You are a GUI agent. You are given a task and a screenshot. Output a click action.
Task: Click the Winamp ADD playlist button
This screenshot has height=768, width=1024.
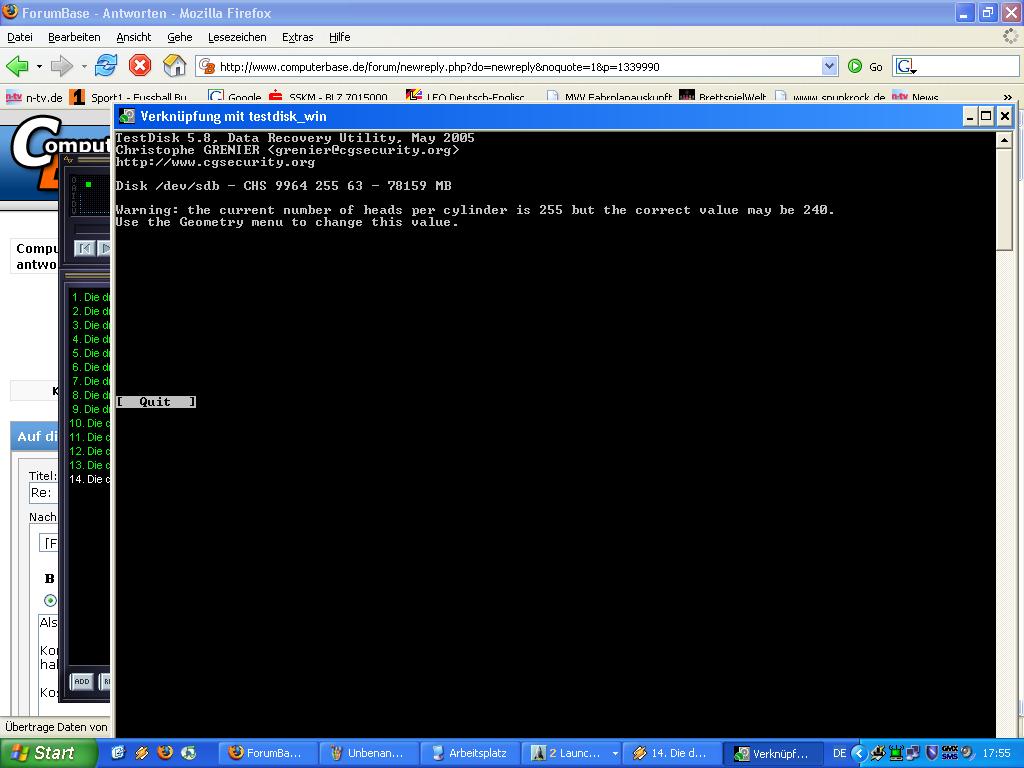pyautogui.click(x=82, y=681)
